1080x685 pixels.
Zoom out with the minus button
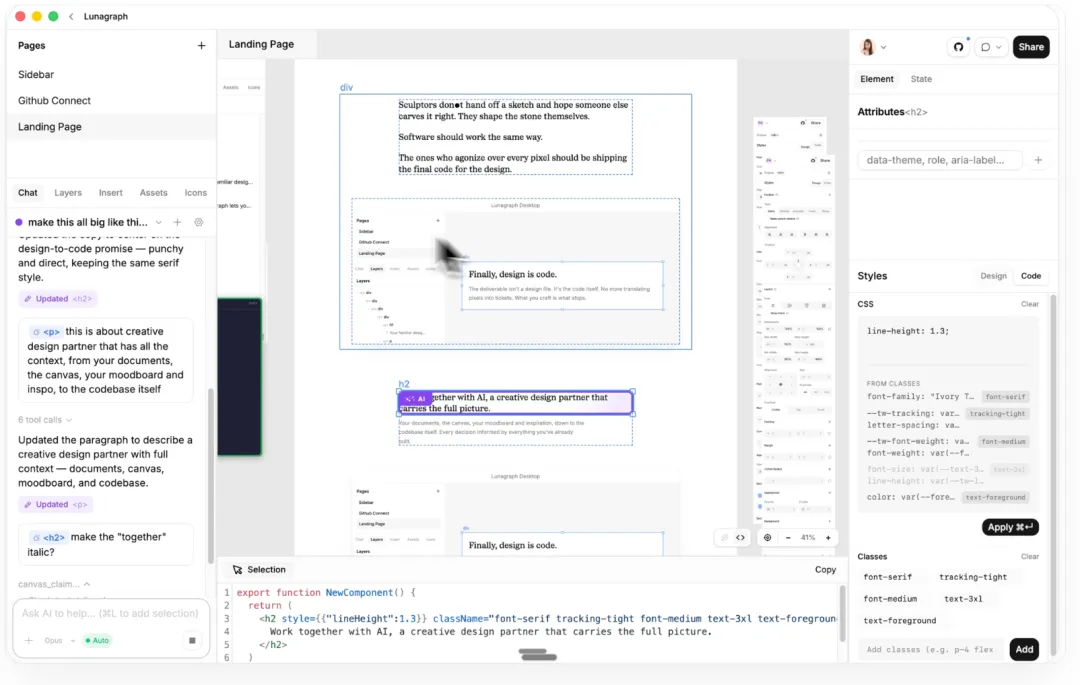click(x=788, y=538)
